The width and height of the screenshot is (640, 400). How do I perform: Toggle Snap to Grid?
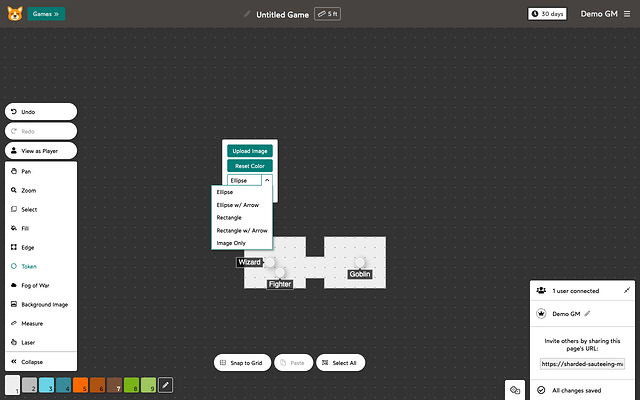click(x=242, y=362)
